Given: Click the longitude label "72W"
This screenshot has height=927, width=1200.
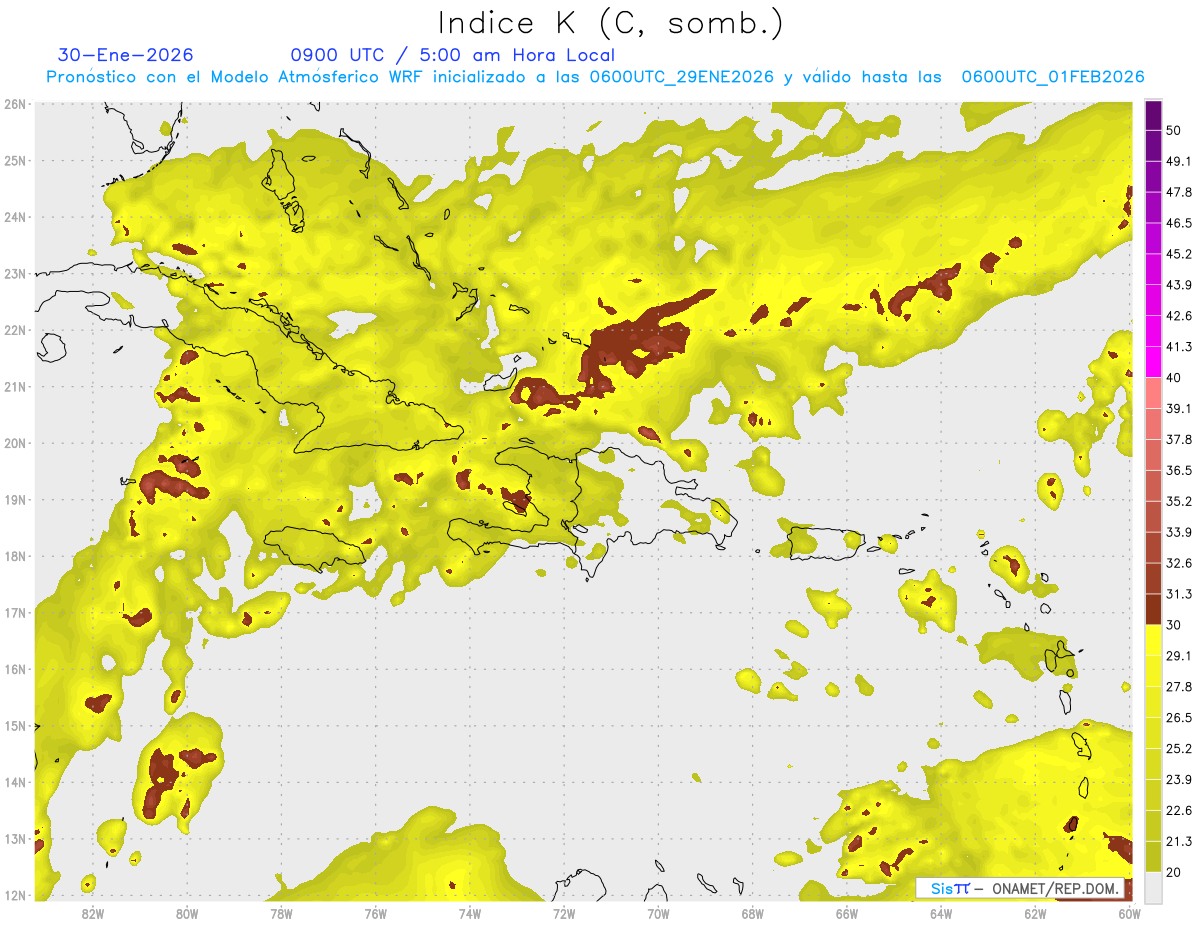Looking at the screenshot, I should click(564, 914).
